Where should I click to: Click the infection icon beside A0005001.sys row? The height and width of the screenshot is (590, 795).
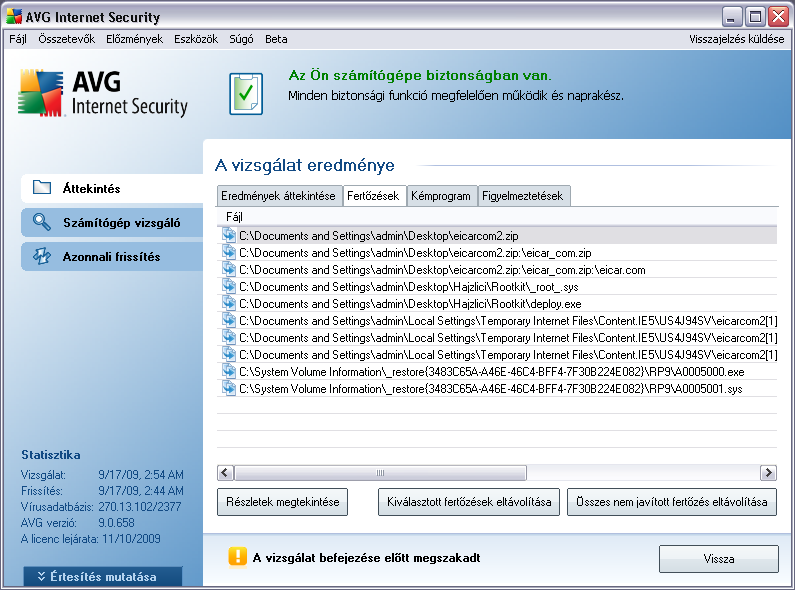tap(229, 388)
